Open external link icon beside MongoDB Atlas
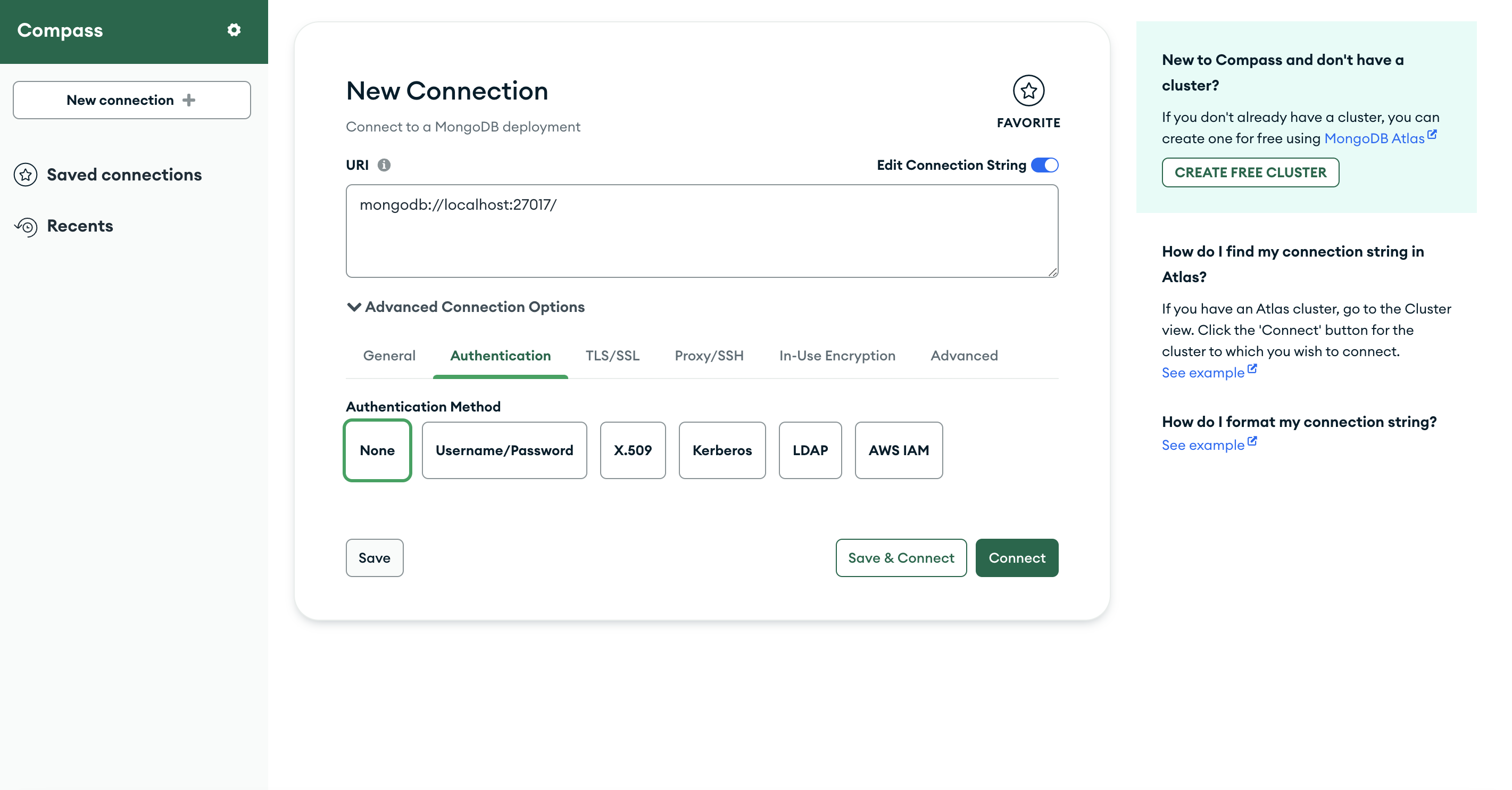 click(x=1432, y=135)
